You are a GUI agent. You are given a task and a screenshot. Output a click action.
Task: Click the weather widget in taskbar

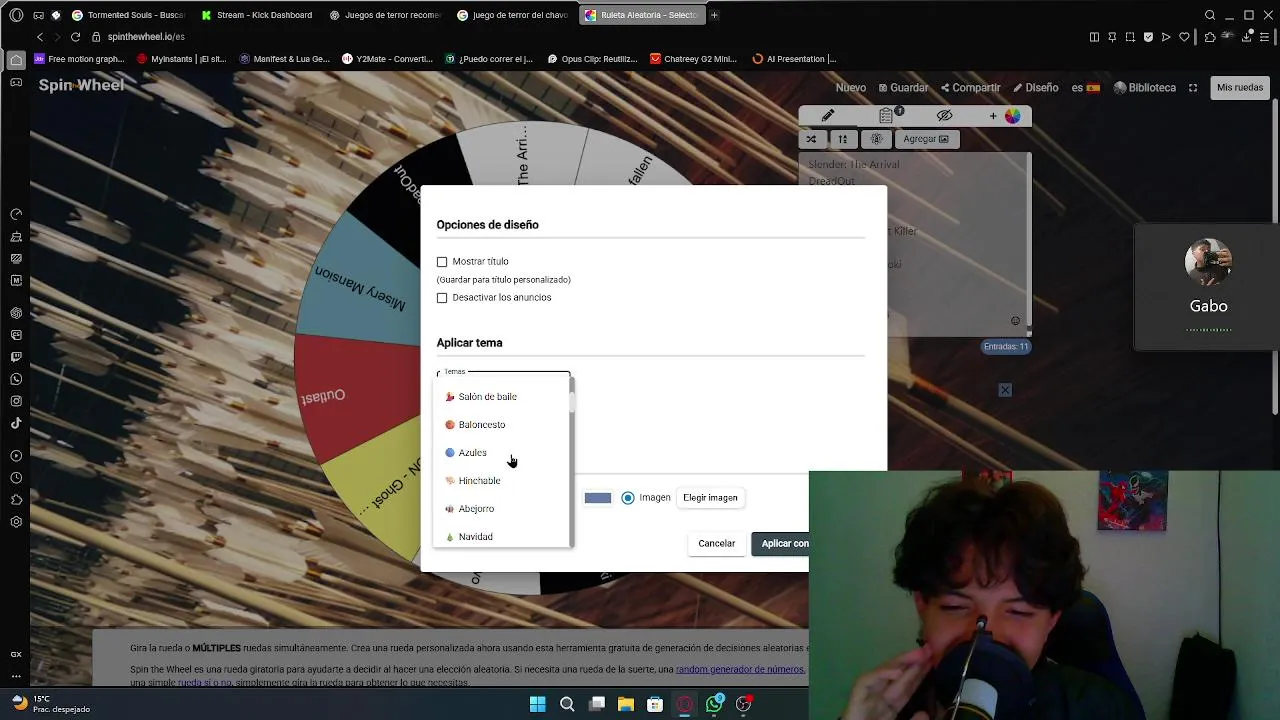click(x=50, y=704)
